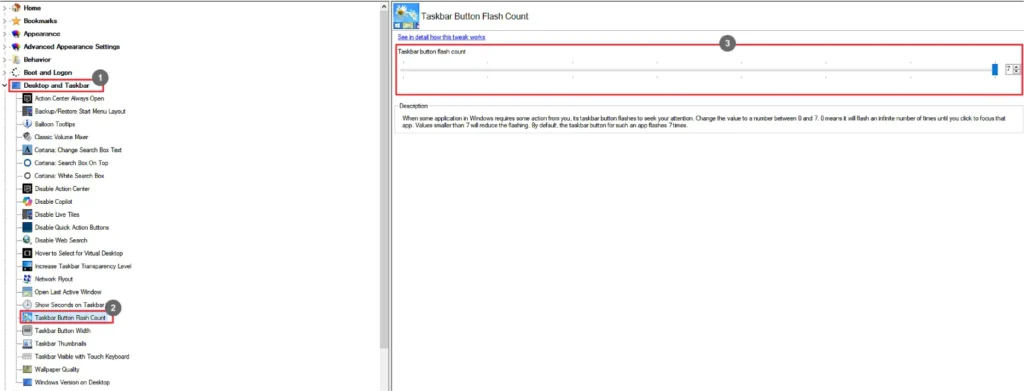Click the Description paragraph text
The height and width of the screenshot is (391, 1024).
coord(703,122)
